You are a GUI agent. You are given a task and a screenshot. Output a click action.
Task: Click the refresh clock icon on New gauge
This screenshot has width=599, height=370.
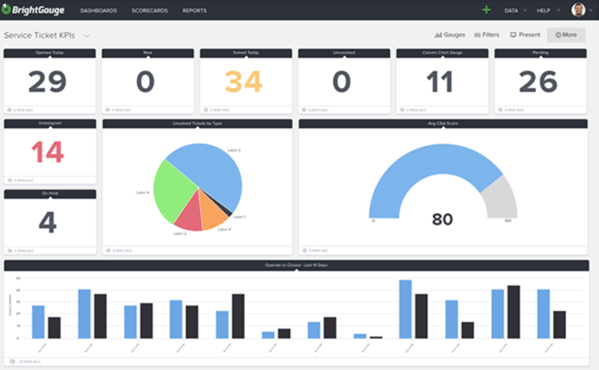pyautogui.click(x=108, y=110)
